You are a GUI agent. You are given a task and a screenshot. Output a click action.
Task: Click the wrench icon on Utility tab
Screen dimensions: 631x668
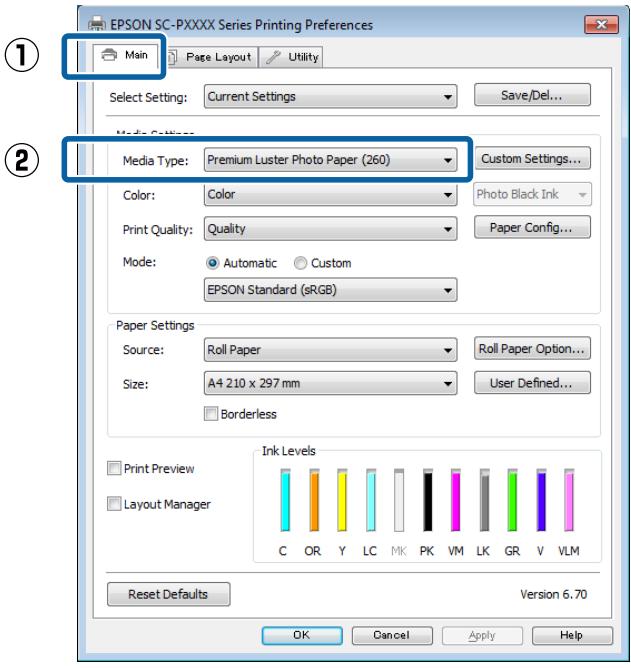273,57
